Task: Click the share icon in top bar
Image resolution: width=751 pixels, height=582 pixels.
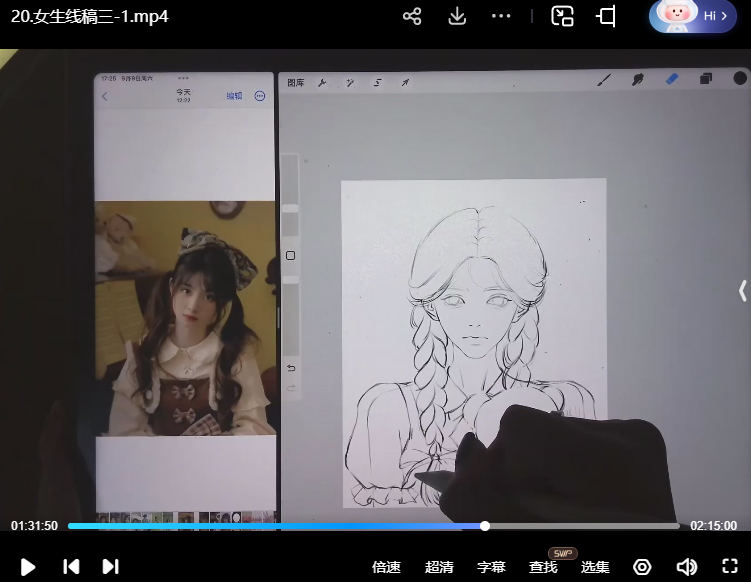Action: pyautogui.click(x=412, y=16)
